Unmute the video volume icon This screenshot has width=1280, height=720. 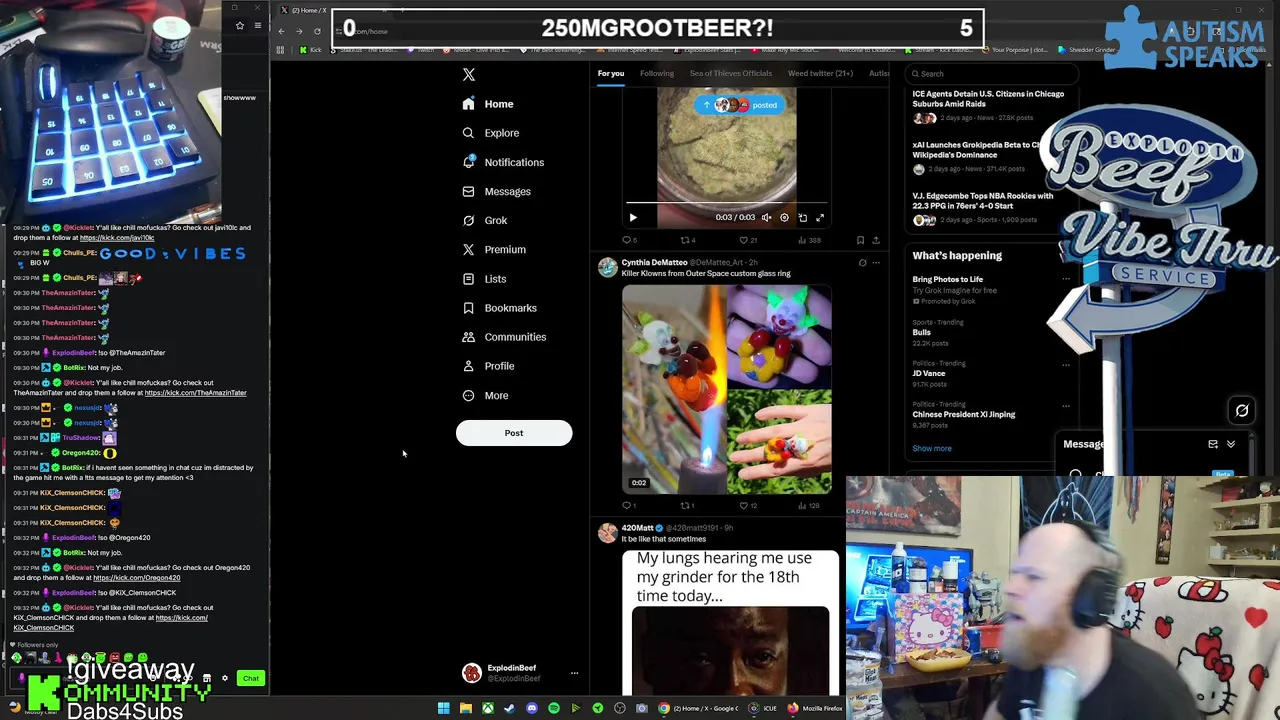tap(766, 217)
